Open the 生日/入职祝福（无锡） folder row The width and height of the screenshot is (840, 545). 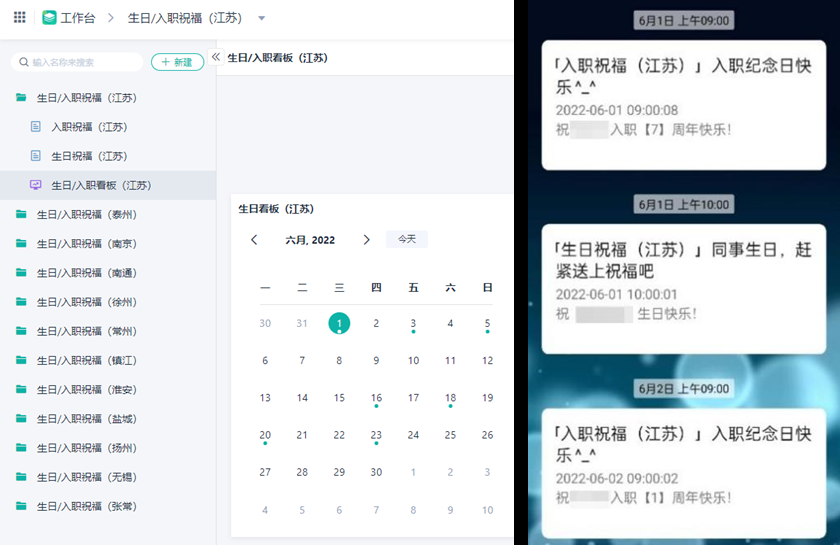click(x=108, y=477)
